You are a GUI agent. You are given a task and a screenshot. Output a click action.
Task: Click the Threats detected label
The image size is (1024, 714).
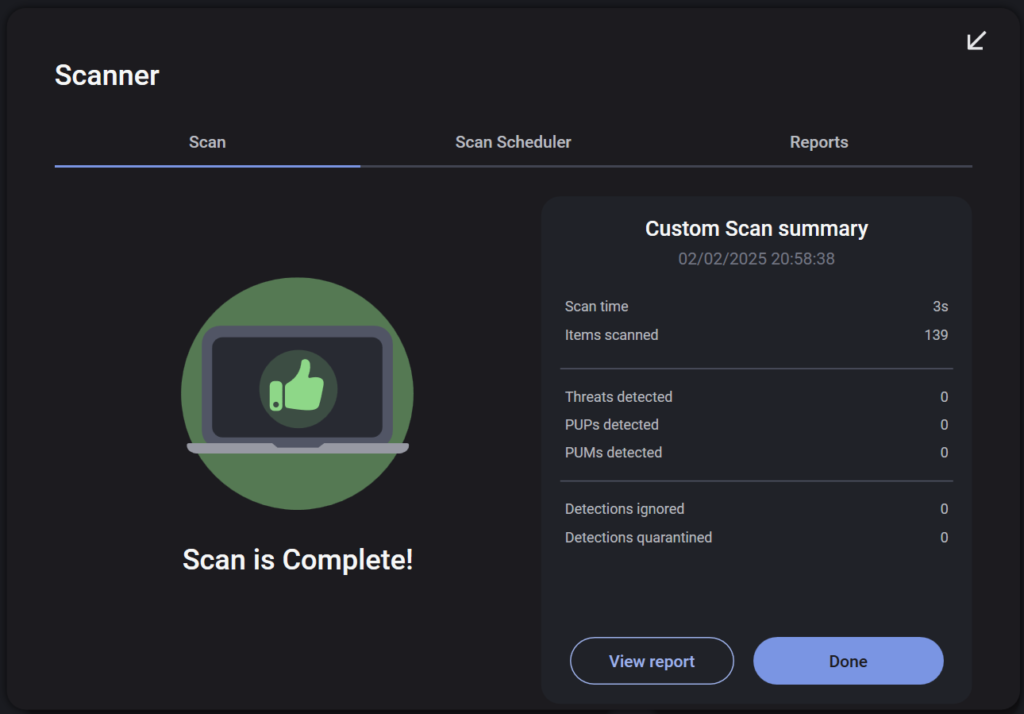click(x=618, y=397)
